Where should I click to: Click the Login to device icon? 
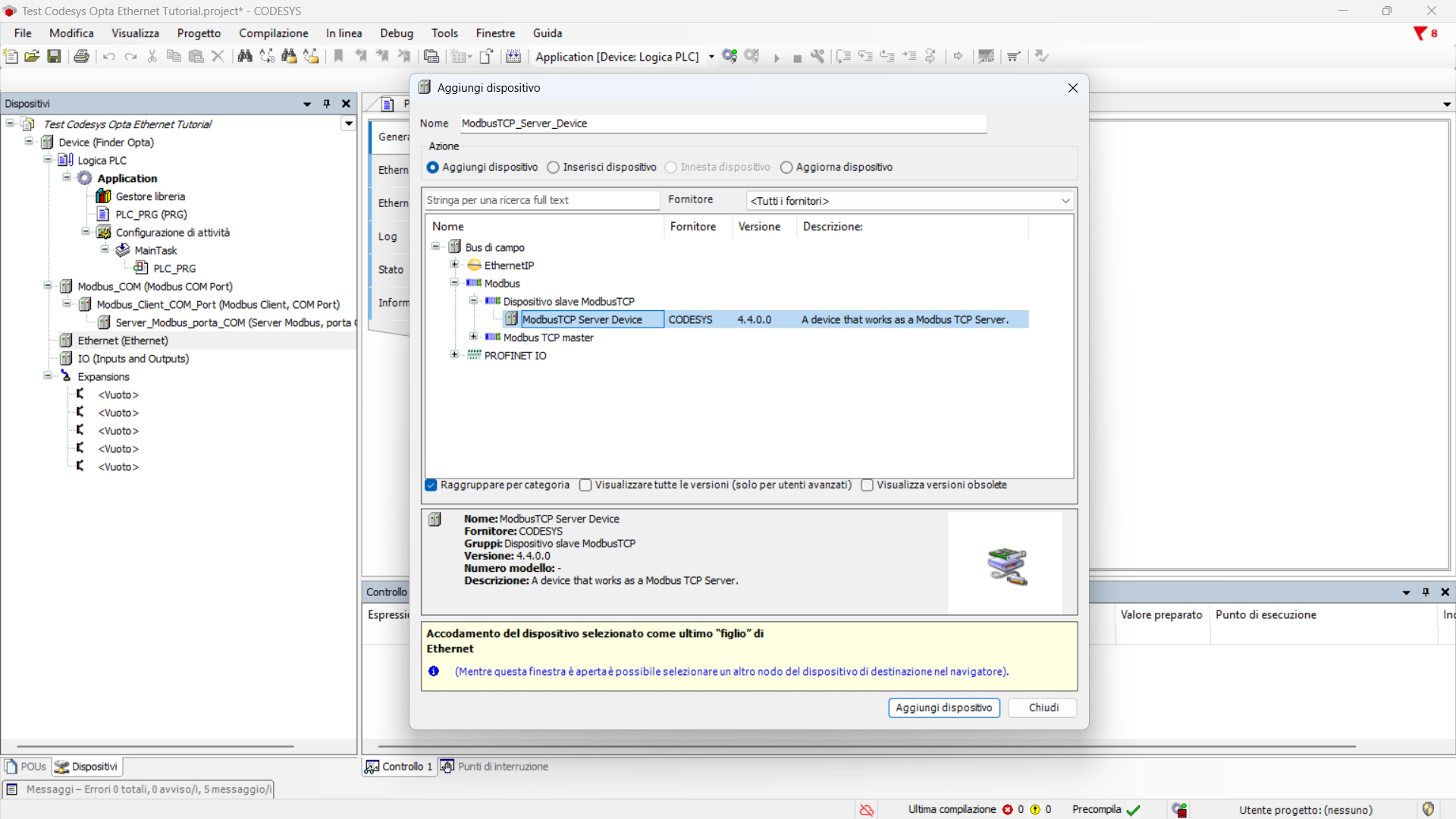coord(730,56)
